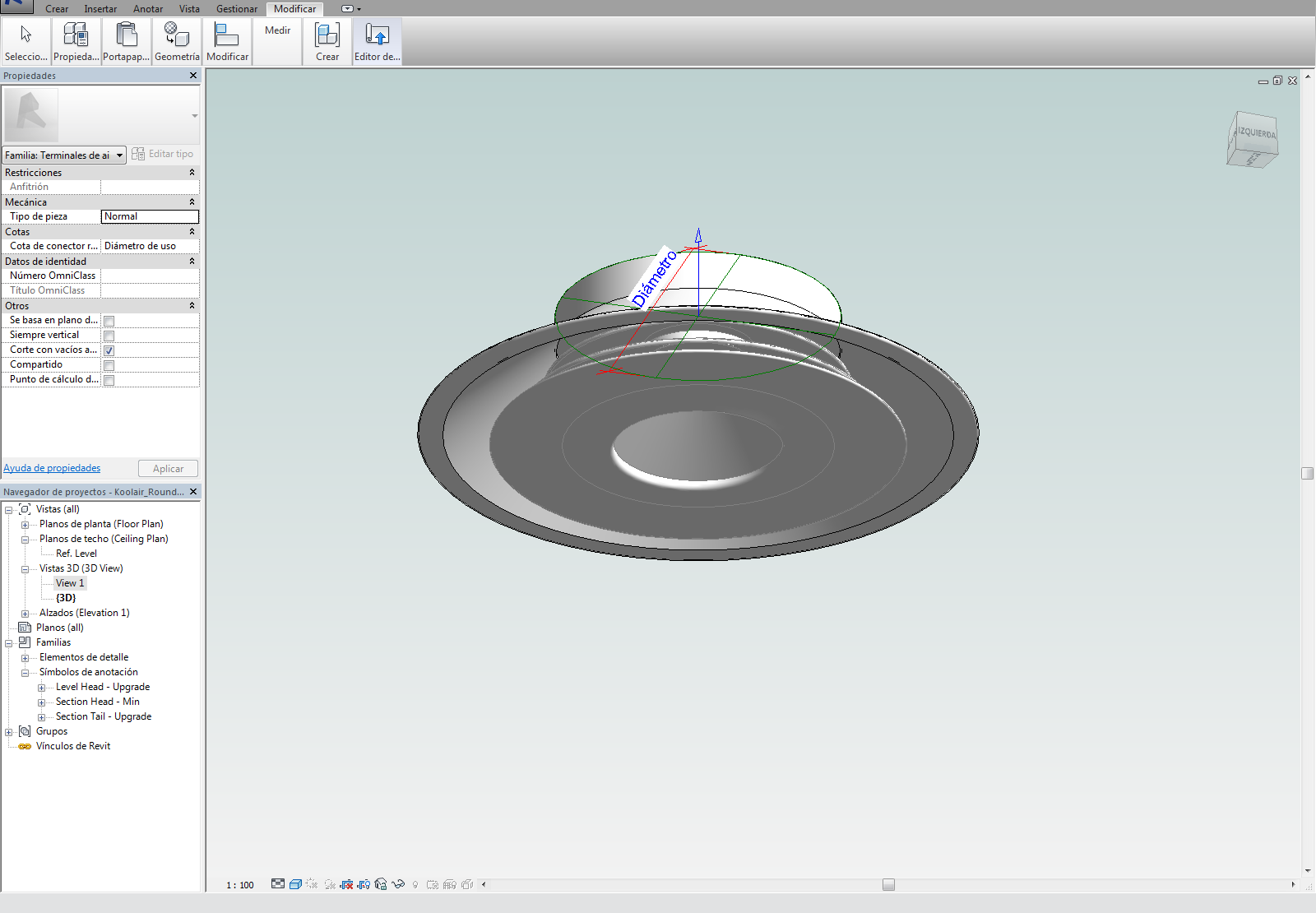Collapse the Mecánica section

(192, 202)
